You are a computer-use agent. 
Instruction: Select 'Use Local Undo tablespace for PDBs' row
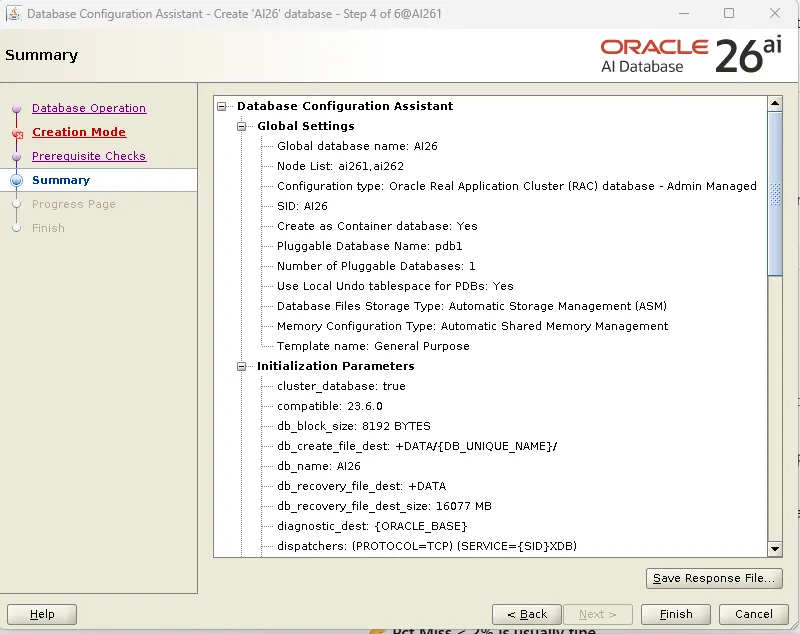click(395, 286)
